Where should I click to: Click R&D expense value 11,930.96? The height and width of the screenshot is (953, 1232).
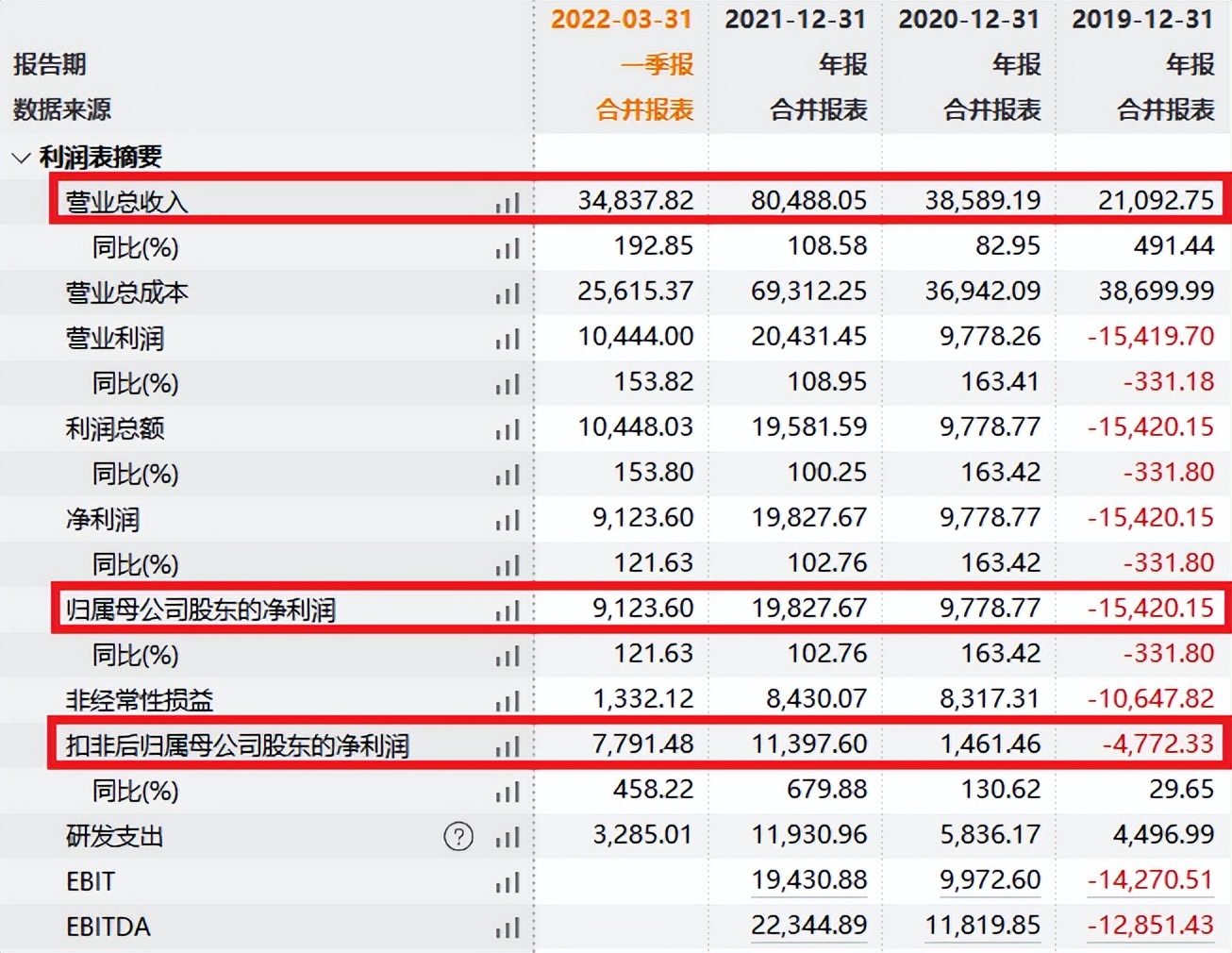click(809, 834)
